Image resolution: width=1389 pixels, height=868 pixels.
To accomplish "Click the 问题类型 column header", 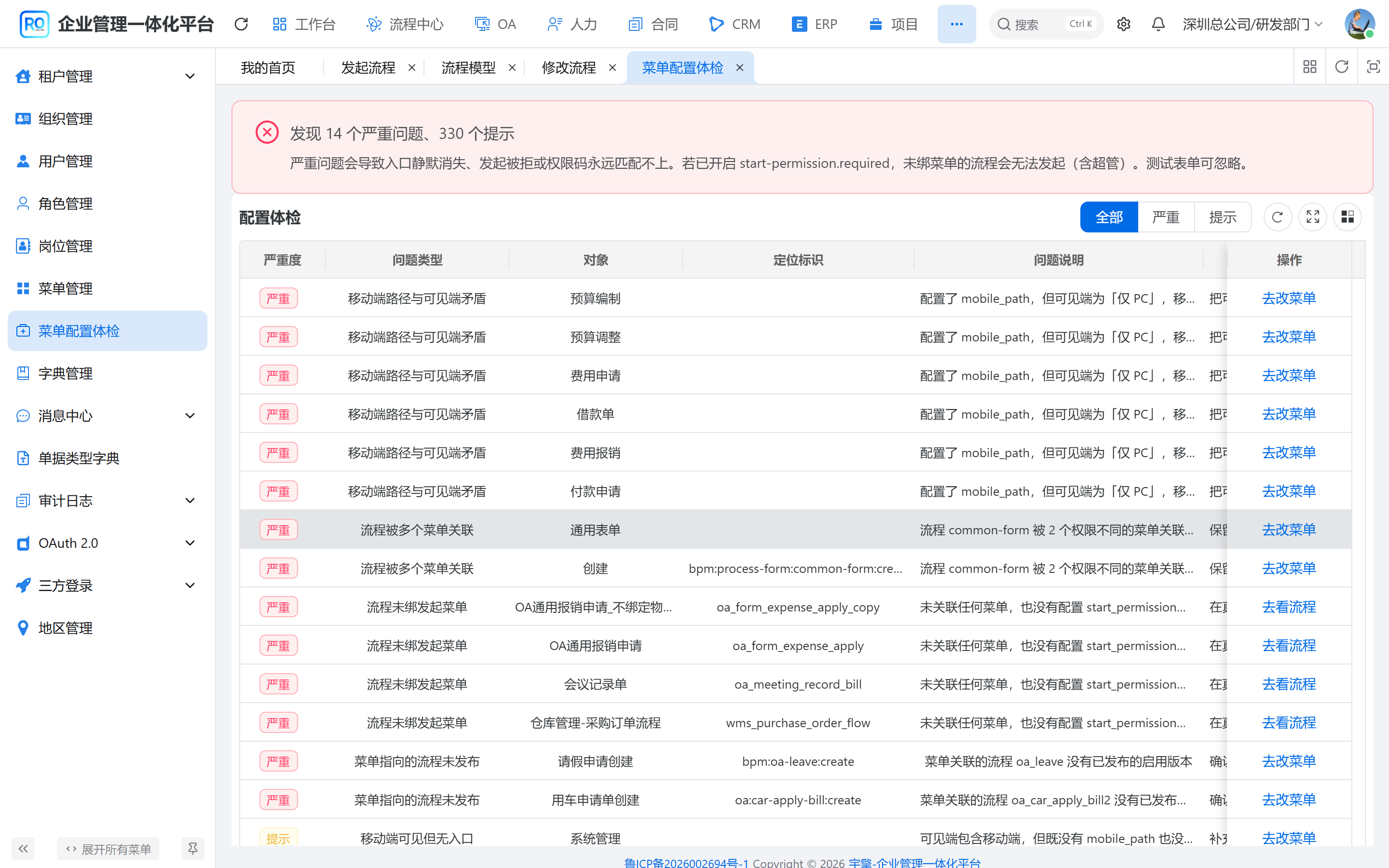I will click(x=417, y=260).
